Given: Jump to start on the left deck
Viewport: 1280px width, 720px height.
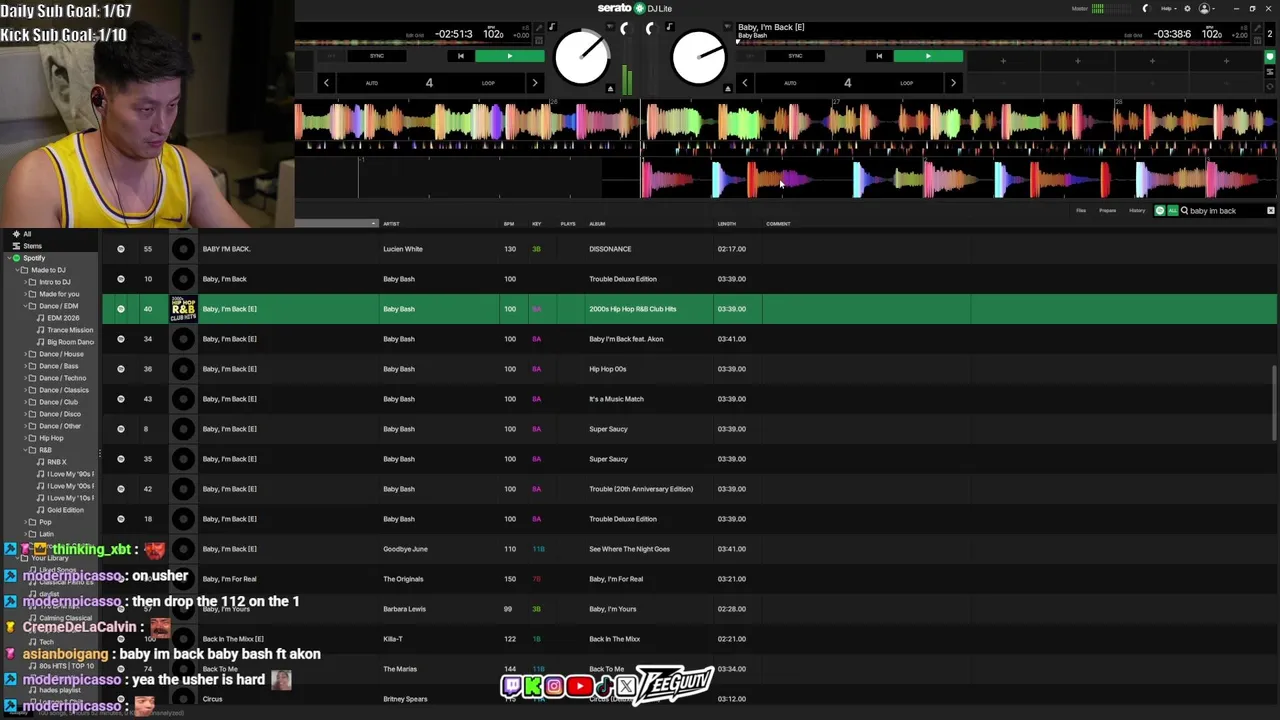Looking at the screenshot, I should (x=460, y=56).
